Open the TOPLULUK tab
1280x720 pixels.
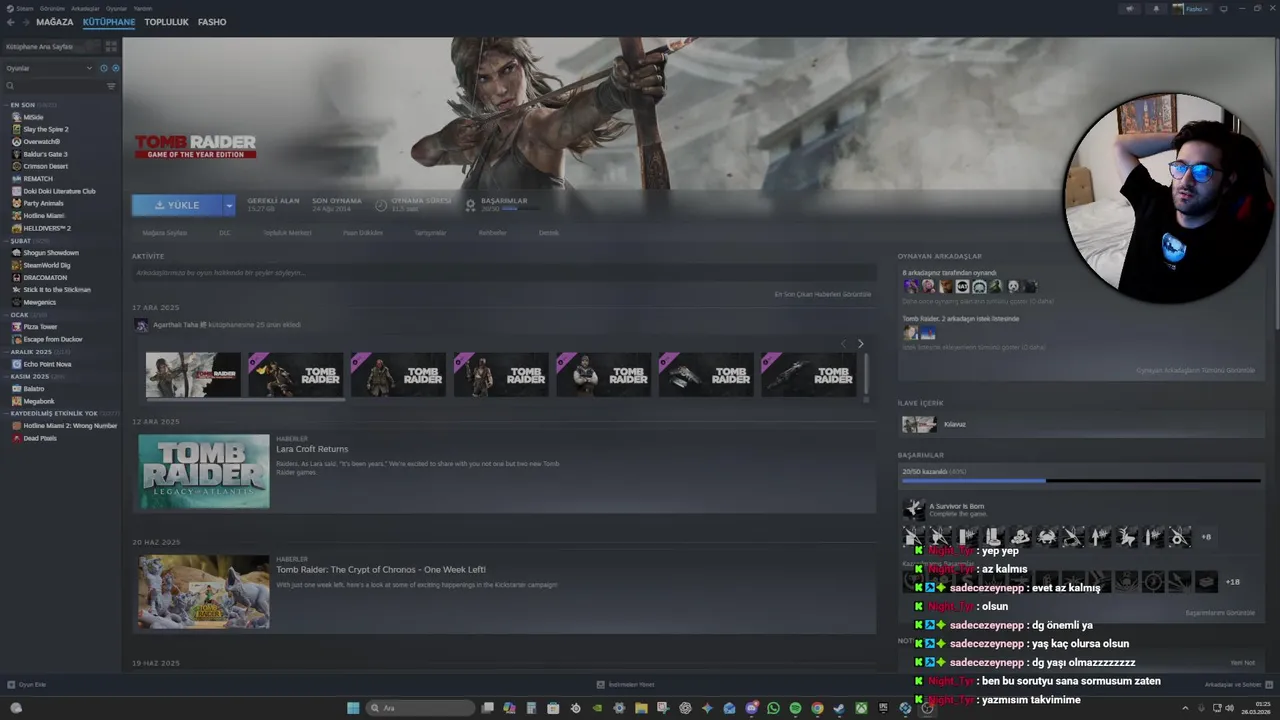pos(166,22)
